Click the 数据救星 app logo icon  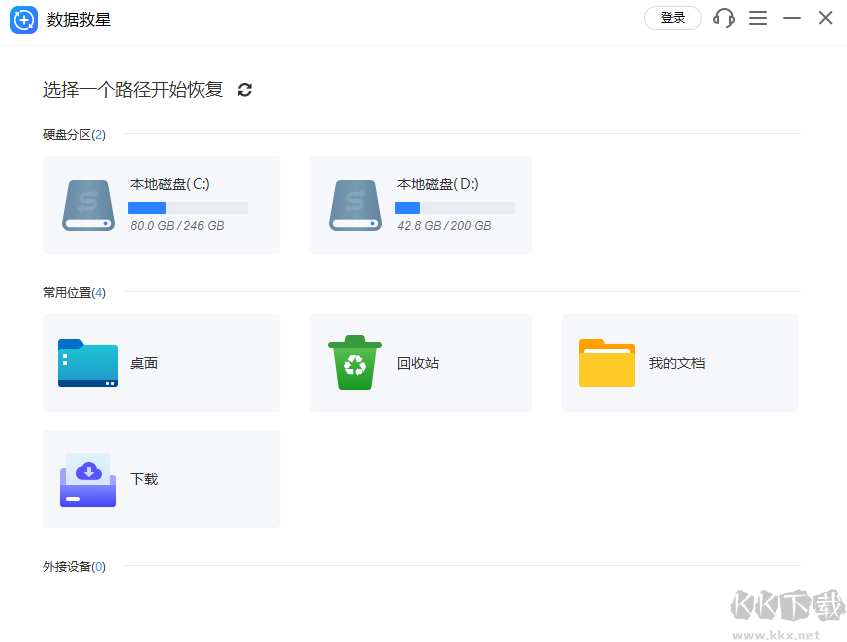click(x=23, y=18)
